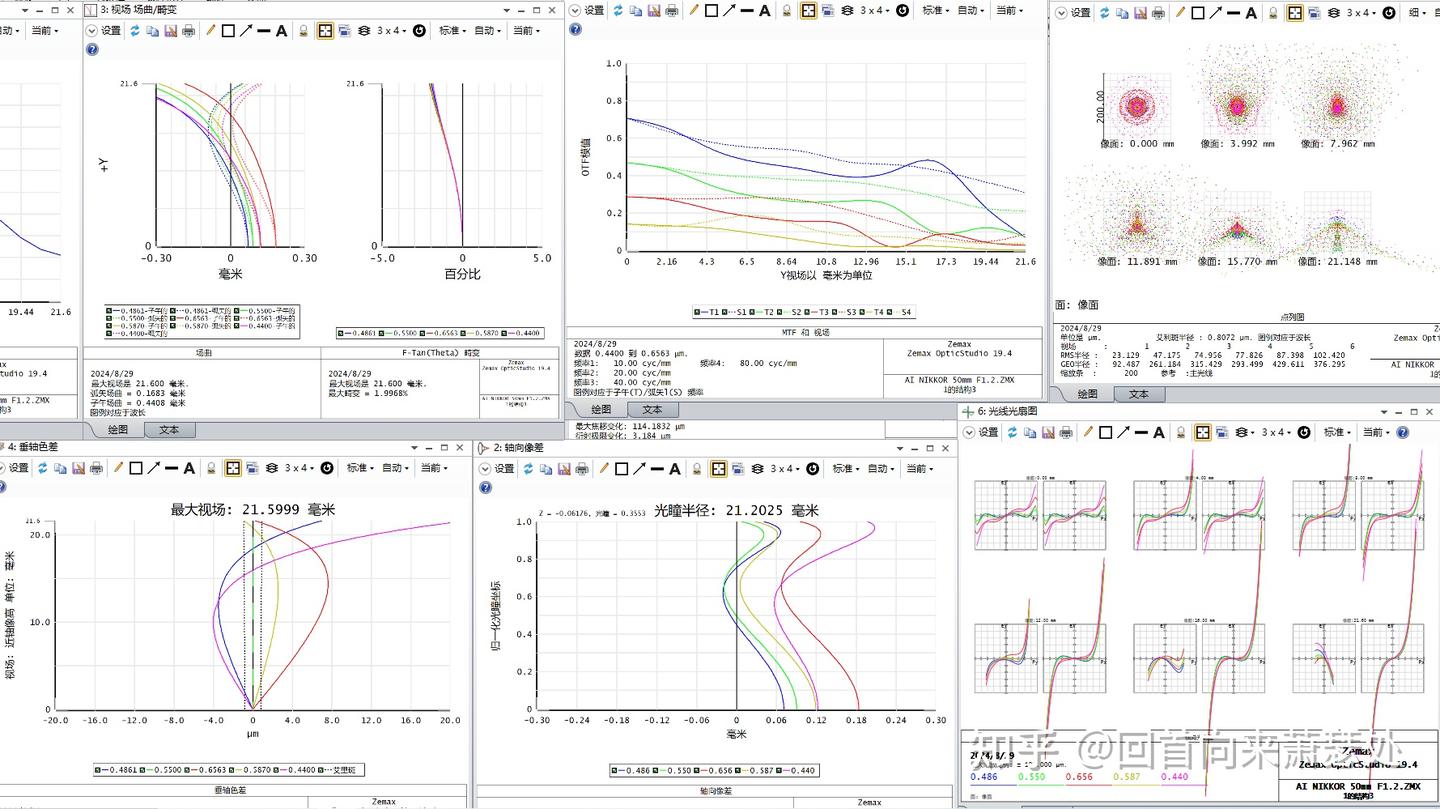Image resolution: width=1440 pixels, height=809 pixels.
Task: Open help in field curvature window (视场 场曲/畸变)
Action: click(93, 50)
